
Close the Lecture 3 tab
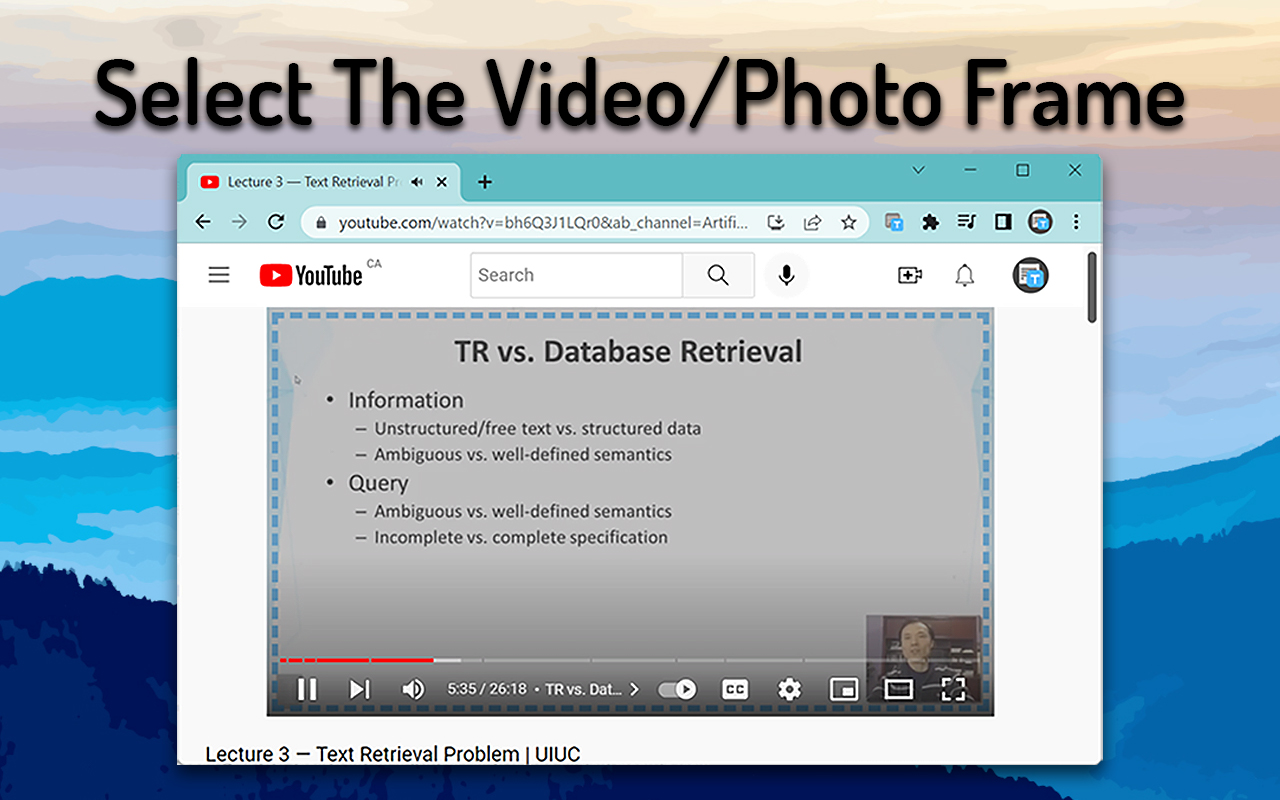point(442,182)
